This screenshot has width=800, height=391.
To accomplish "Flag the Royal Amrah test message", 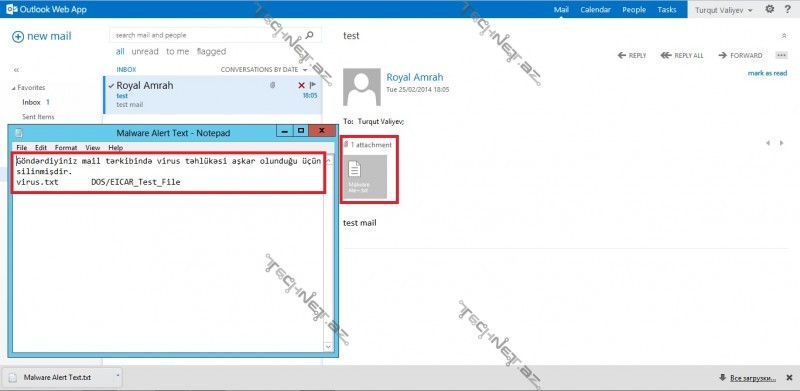I will point(313,85).
